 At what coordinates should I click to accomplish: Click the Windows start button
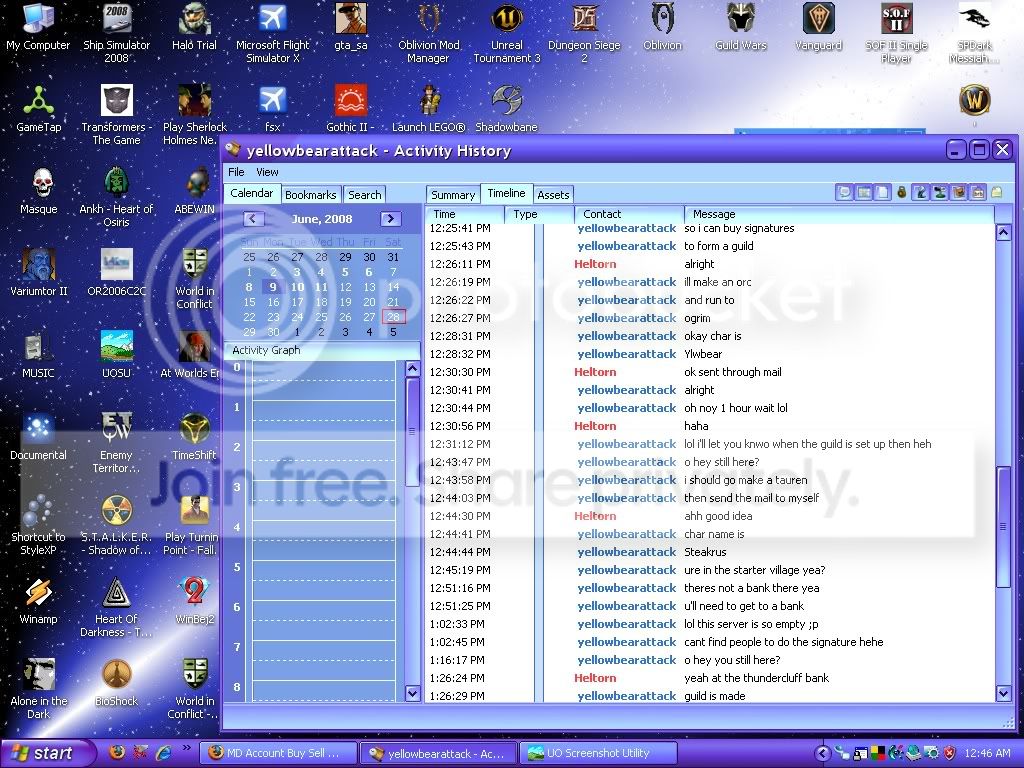(46, 753)
